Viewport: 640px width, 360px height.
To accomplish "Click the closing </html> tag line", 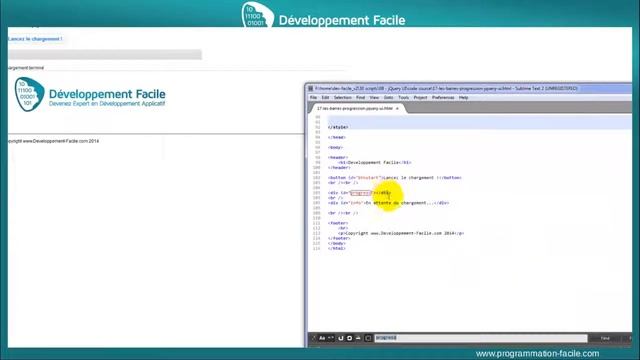I will 336,248.
